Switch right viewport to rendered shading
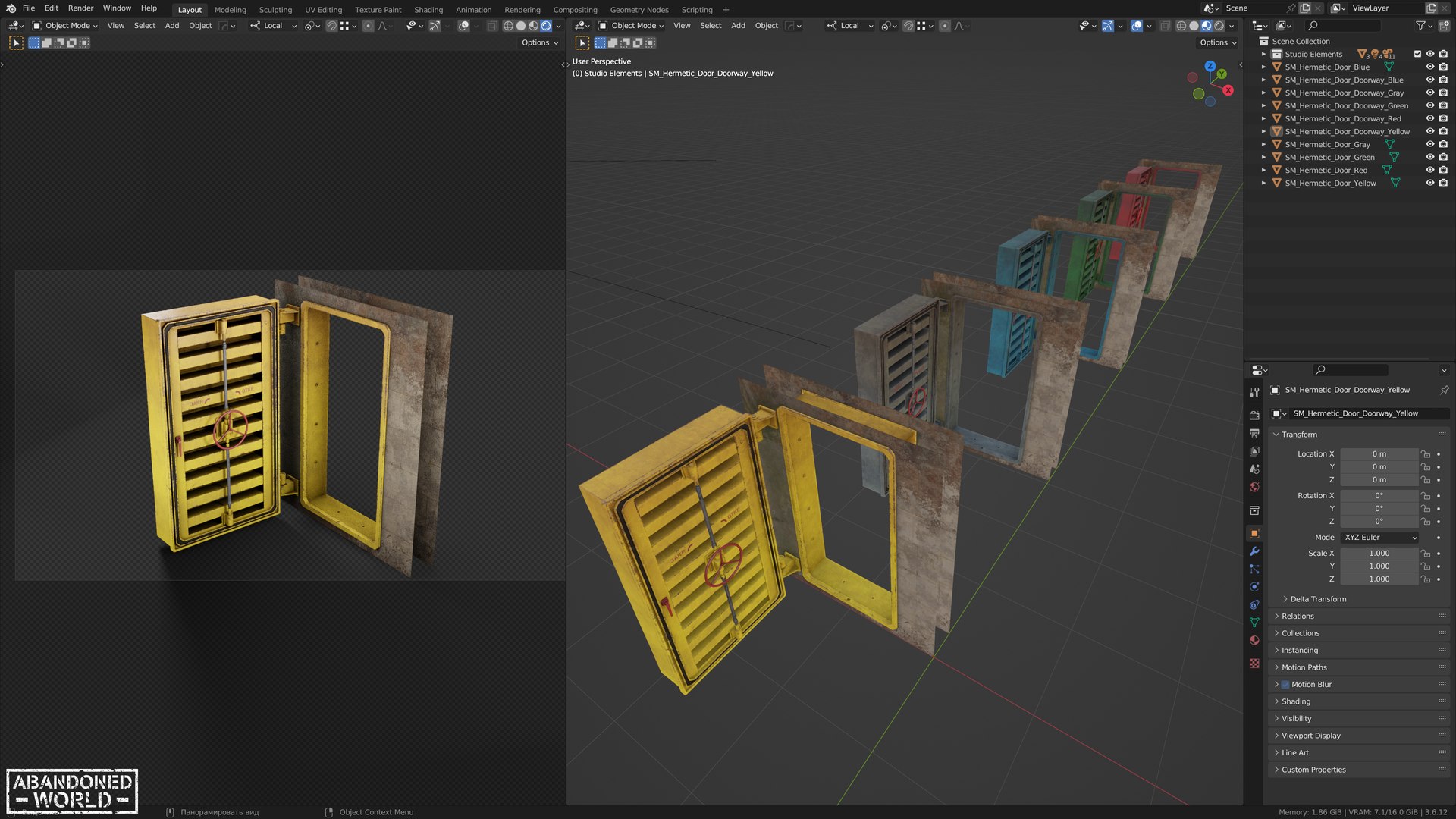Viewport: 1456px width, 819px height. pyautogui.click(x=1219, y=26)
